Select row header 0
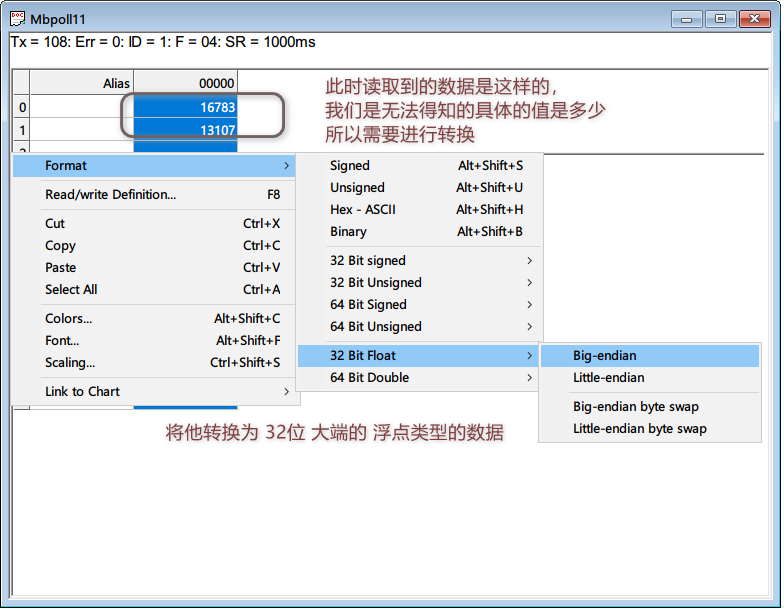Image resolution: width=784 pixels, height=610 pixels. pos(22,107)
